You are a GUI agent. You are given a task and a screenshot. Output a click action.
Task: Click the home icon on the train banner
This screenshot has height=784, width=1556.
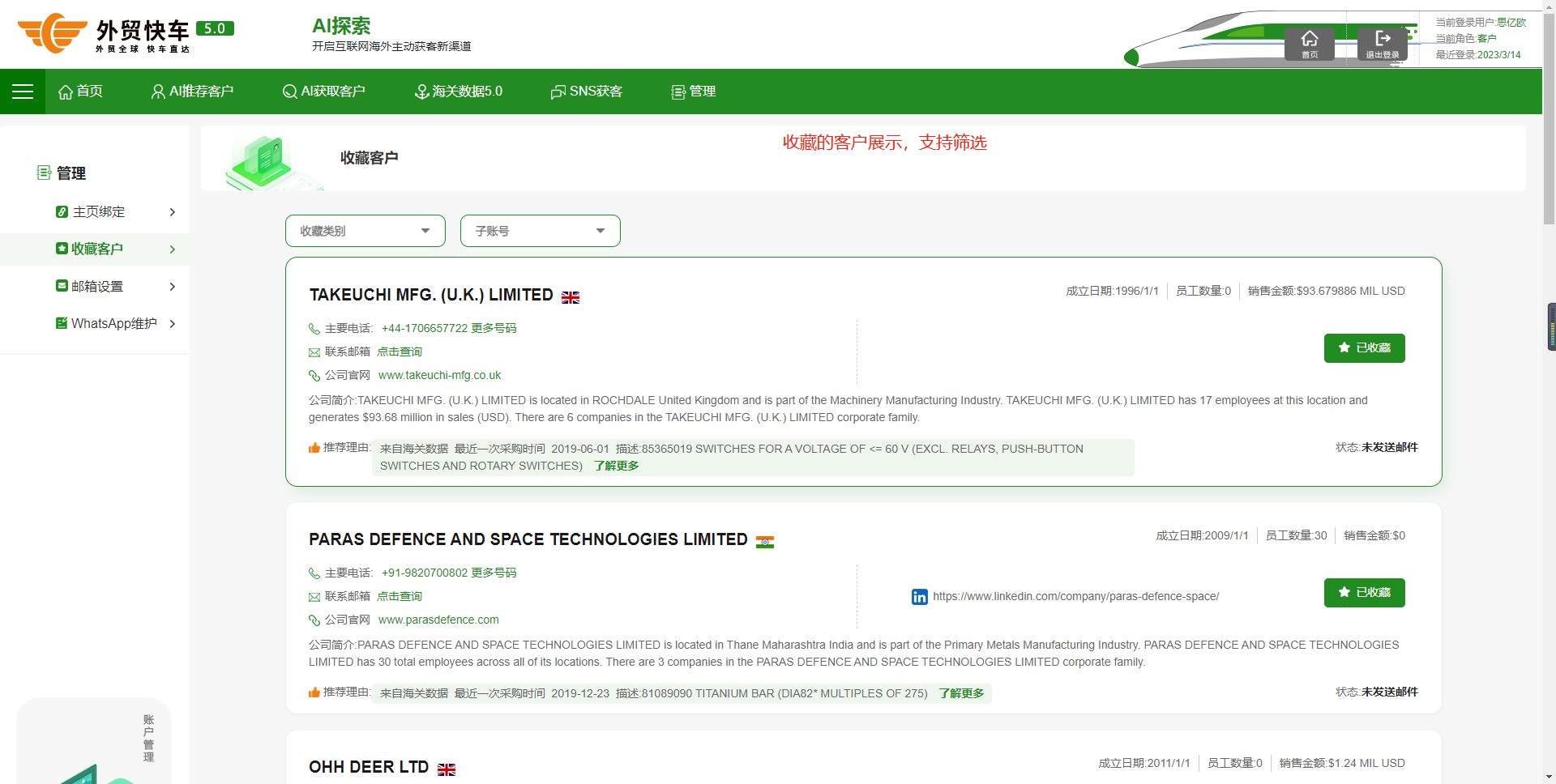[x=1310, y=43]
